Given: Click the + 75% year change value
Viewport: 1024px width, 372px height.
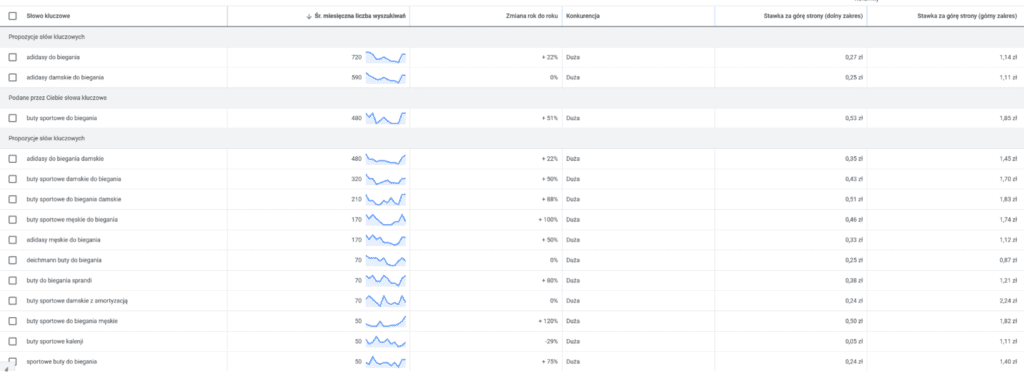Looking at the screenshot, I should pyautogui.click(x=549, y=362).
